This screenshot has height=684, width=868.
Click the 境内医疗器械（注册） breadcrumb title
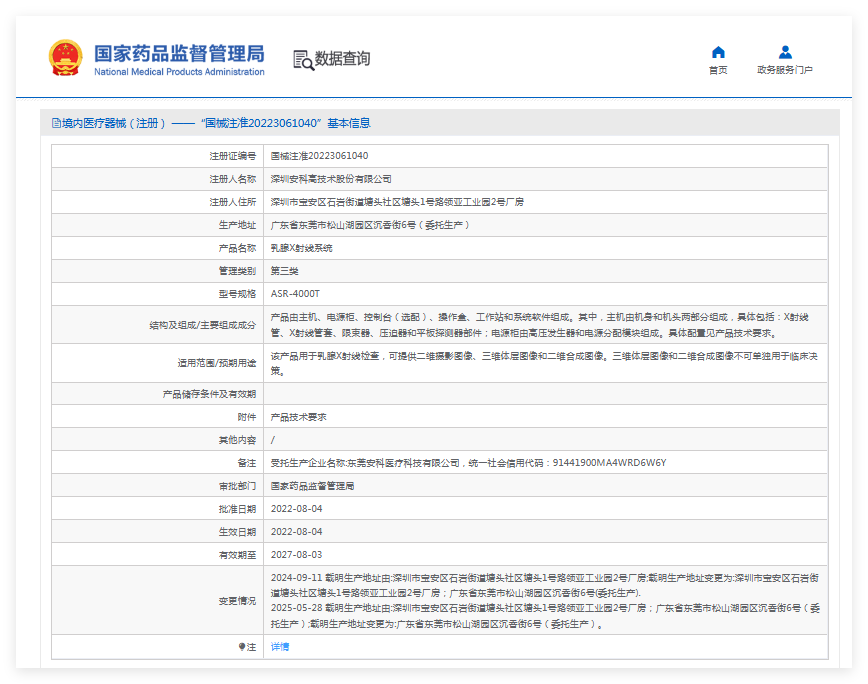point(113,123)
